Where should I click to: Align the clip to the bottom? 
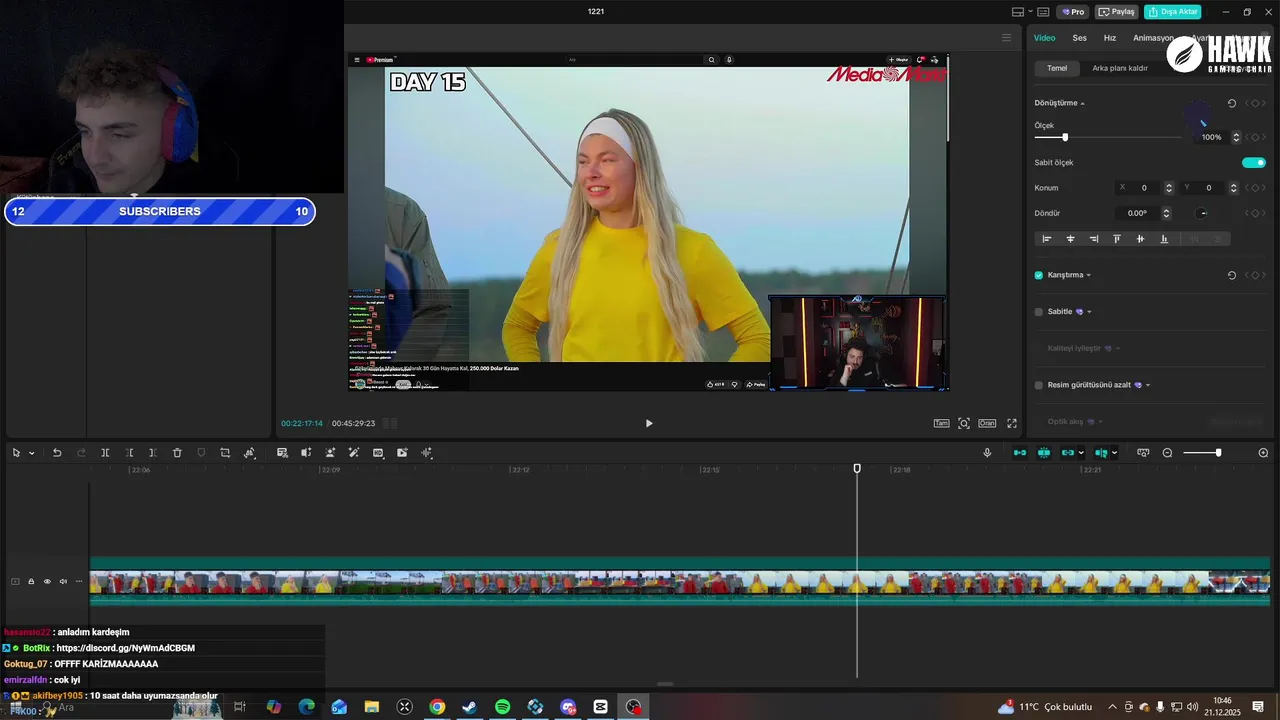click(x=1164, y=239)
